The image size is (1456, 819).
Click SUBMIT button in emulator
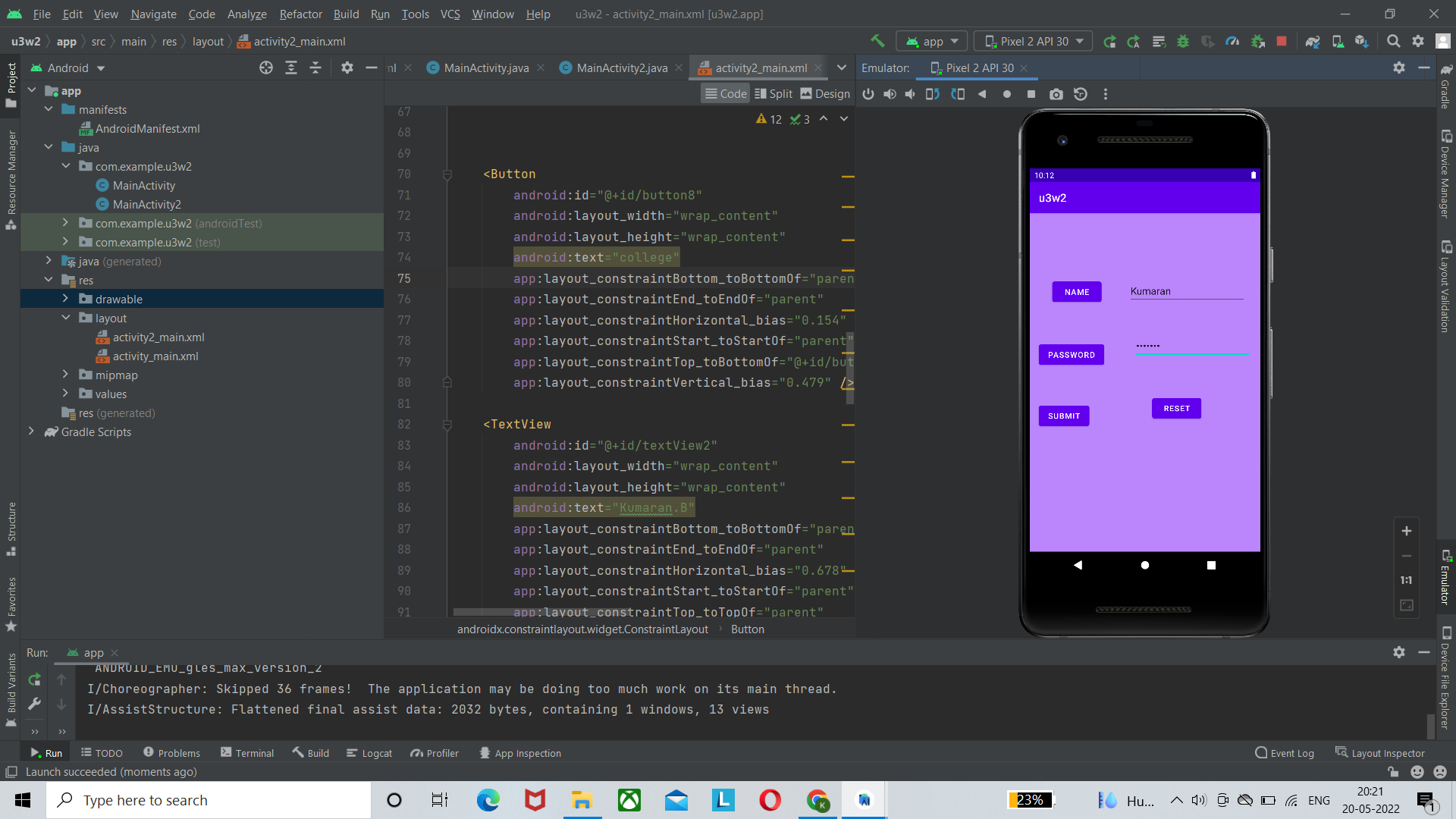coord(1064,416)
